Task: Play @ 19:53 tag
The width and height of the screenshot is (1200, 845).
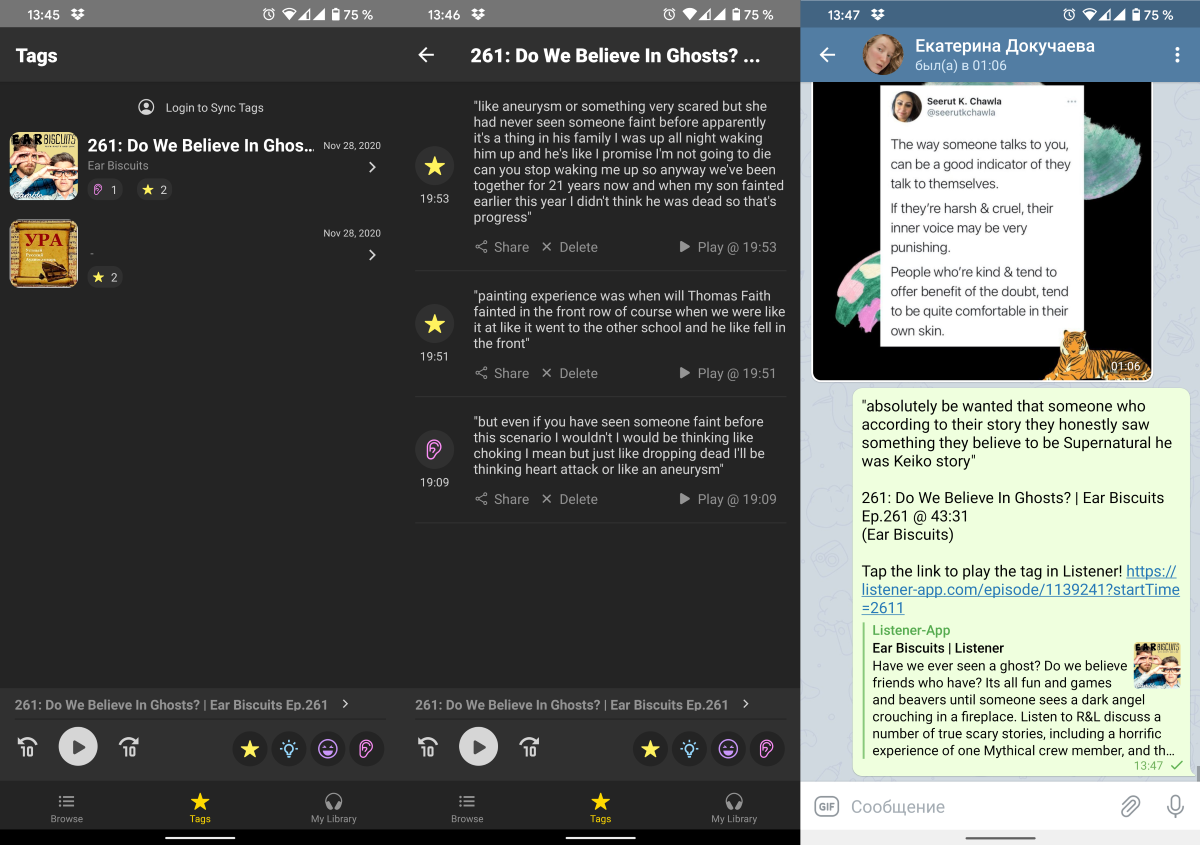Action: [x=727, y=247]
